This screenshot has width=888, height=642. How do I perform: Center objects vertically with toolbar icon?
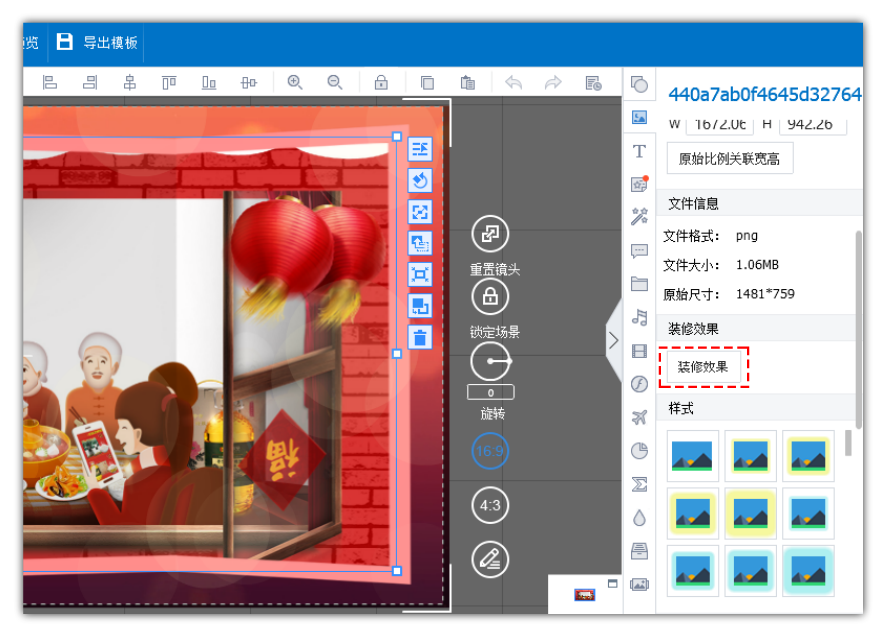(x=249, y=83)
